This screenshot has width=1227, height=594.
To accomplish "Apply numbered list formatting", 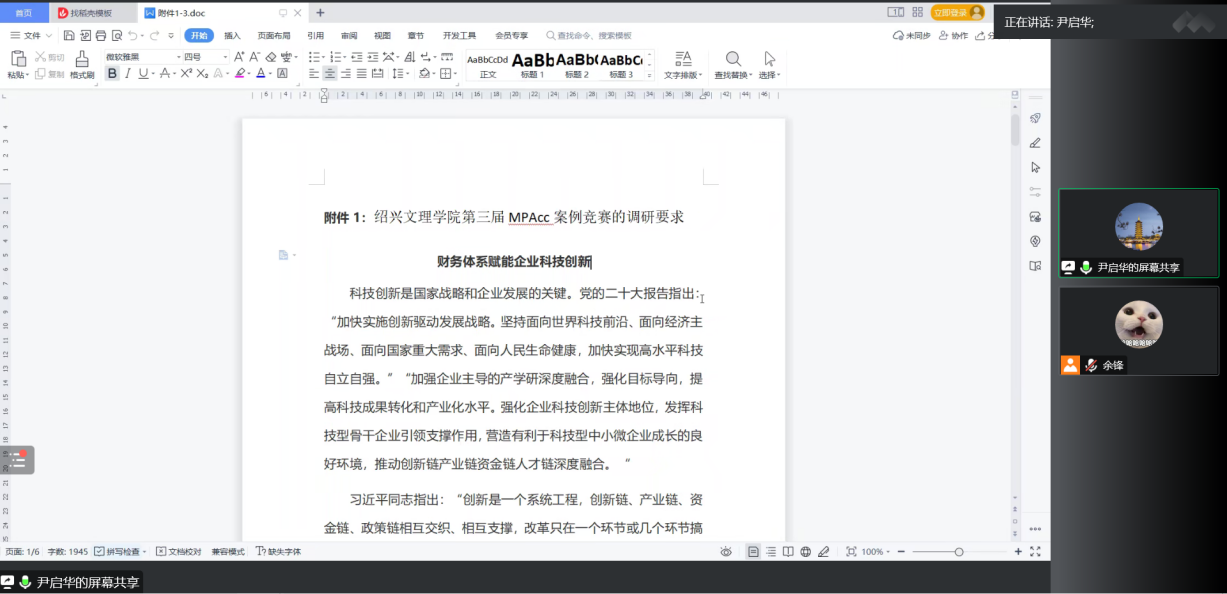I will pos(336,57).
